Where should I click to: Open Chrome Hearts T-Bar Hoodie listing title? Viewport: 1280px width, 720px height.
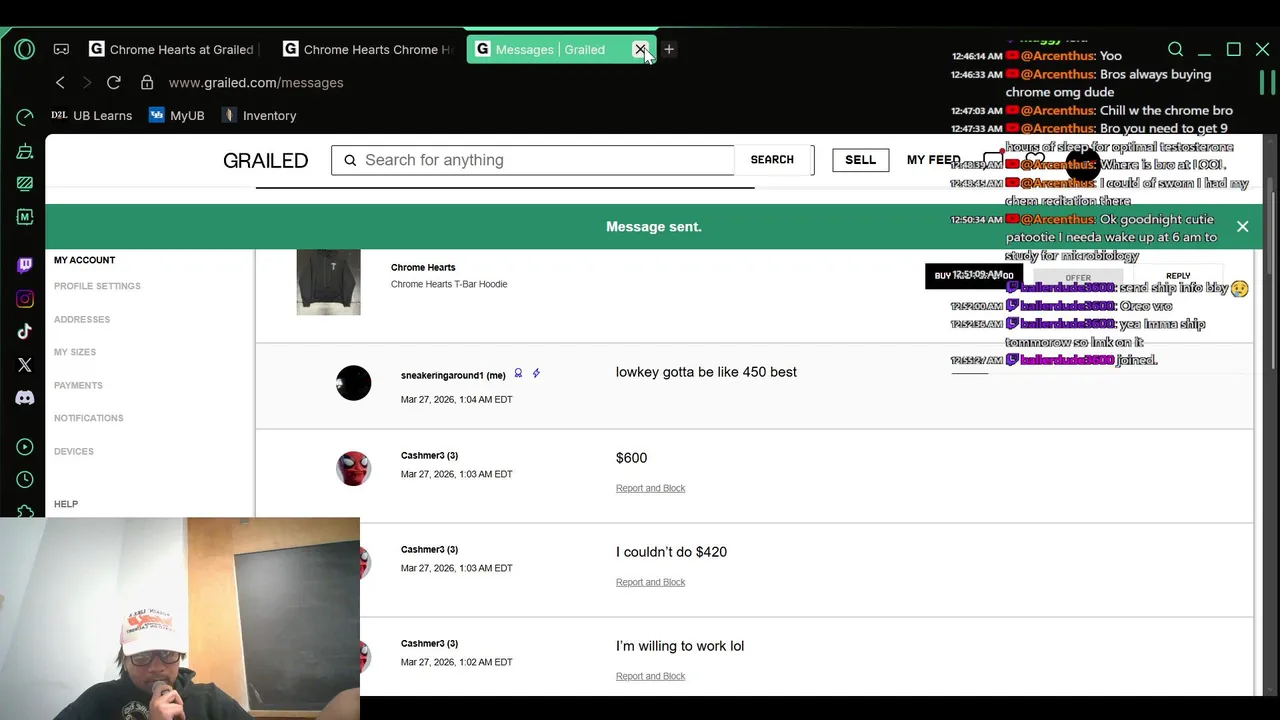click(449, 284)
